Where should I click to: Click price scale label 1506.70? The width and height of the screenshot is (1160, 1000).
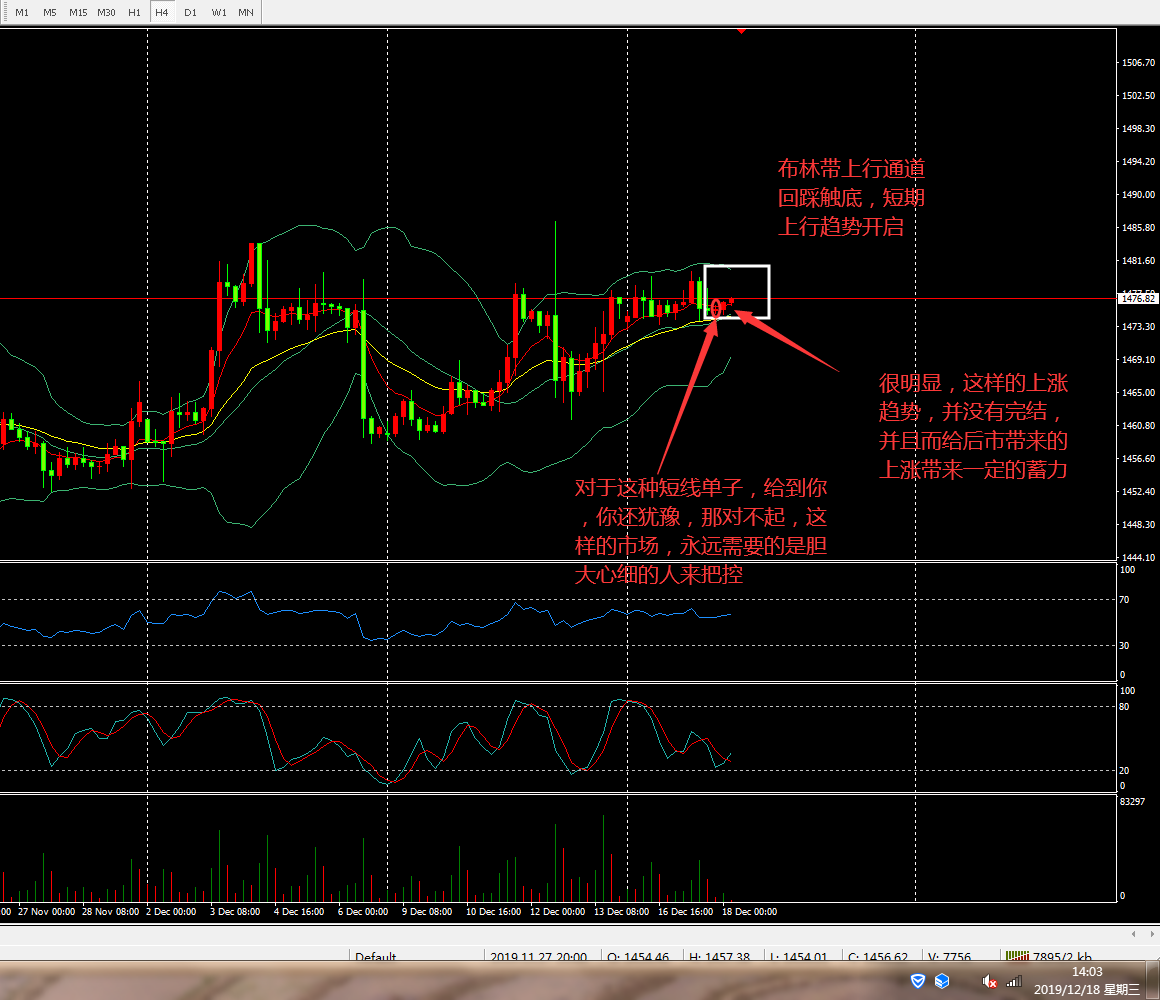[1139, 63]
